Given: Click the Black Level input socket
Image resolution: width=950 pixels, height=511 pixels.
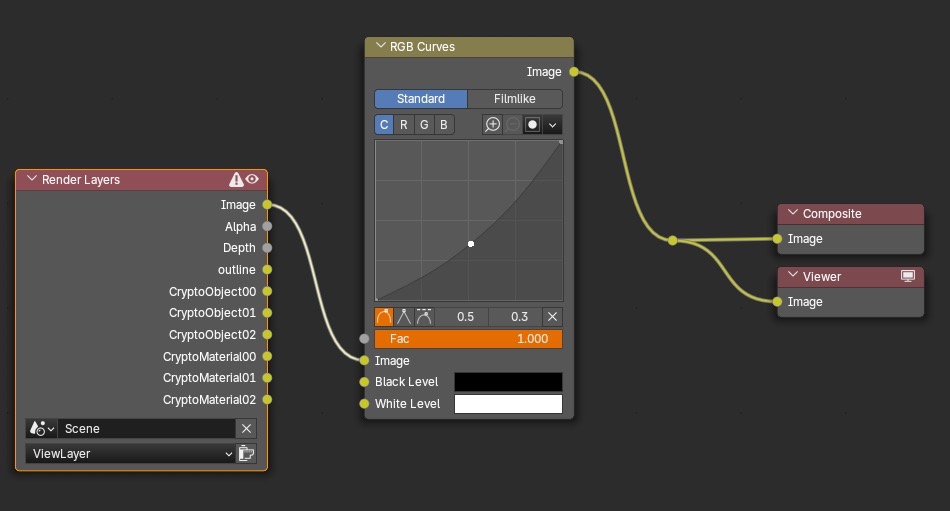Looking at the screenshot, I should [364, 382].
